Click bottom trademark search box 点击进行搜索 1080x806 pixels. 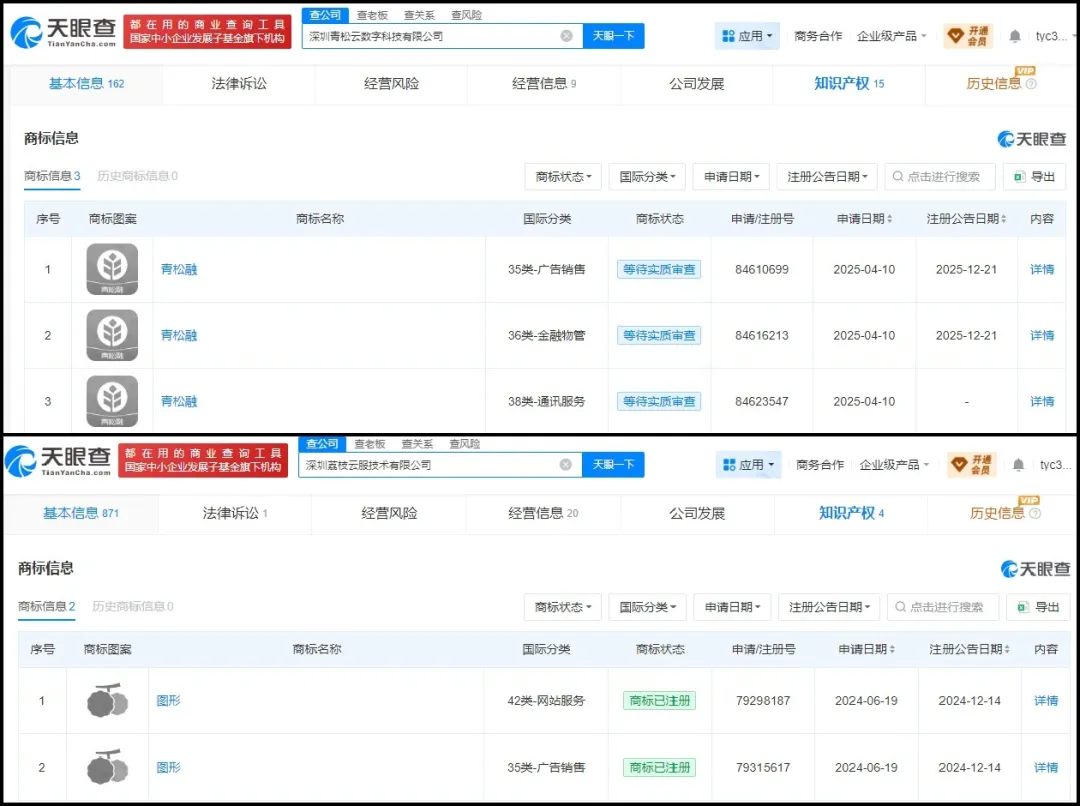942,607
